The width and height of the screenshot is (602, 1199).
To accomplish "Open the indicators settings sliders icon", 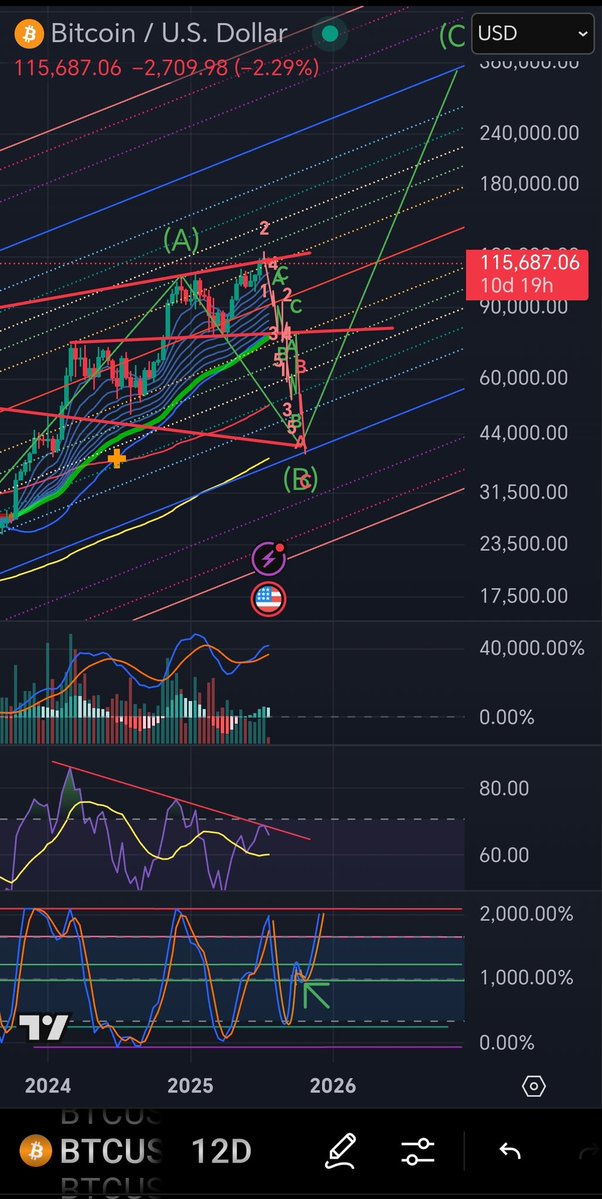I will 418,1152.
